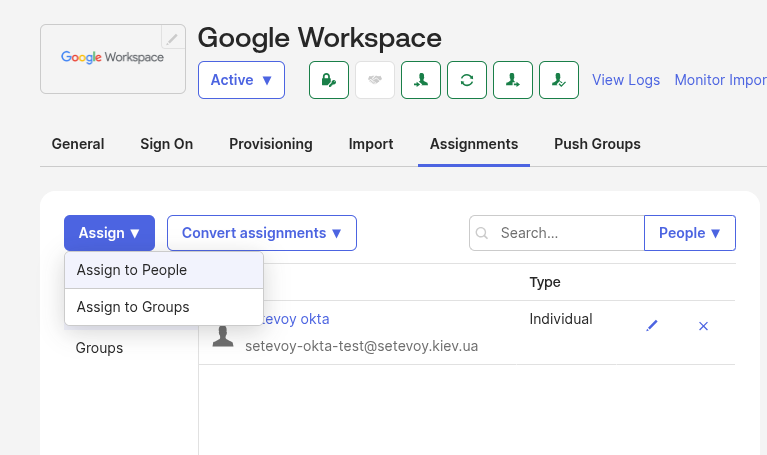The width and height of the screenshot is (767, 455).
Task: Go to the Sign On tab
Action: [166, 144]
